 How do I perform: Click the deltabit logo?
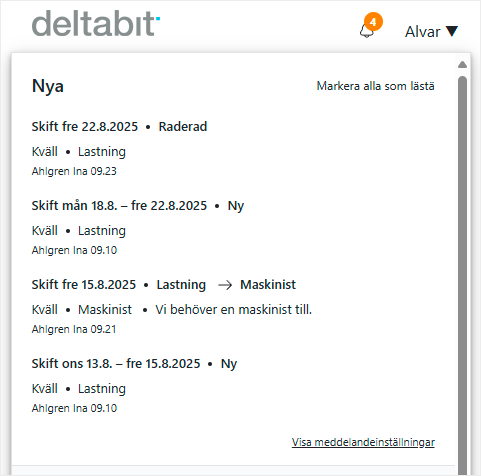pos(96,23)
